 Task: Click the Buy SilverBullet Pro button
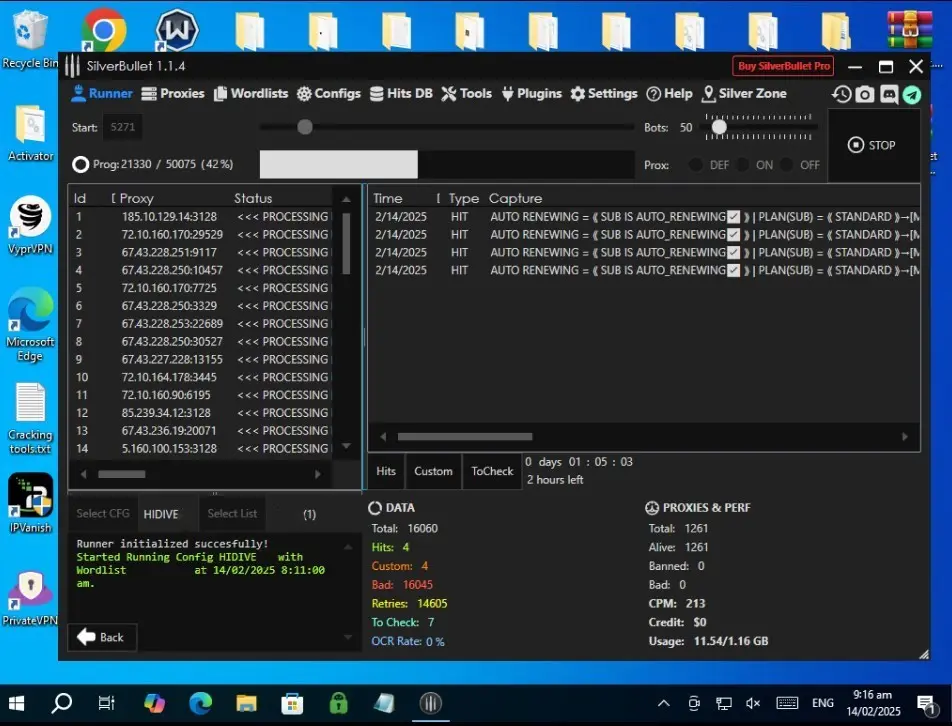pyautogui.click(x=783, y=66)
